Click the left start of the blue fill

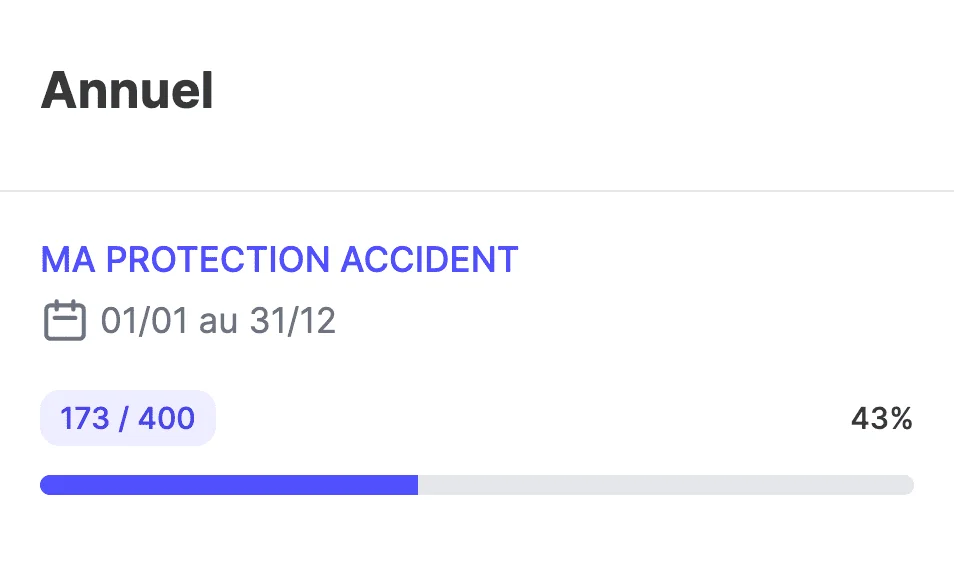coord(46,485)
